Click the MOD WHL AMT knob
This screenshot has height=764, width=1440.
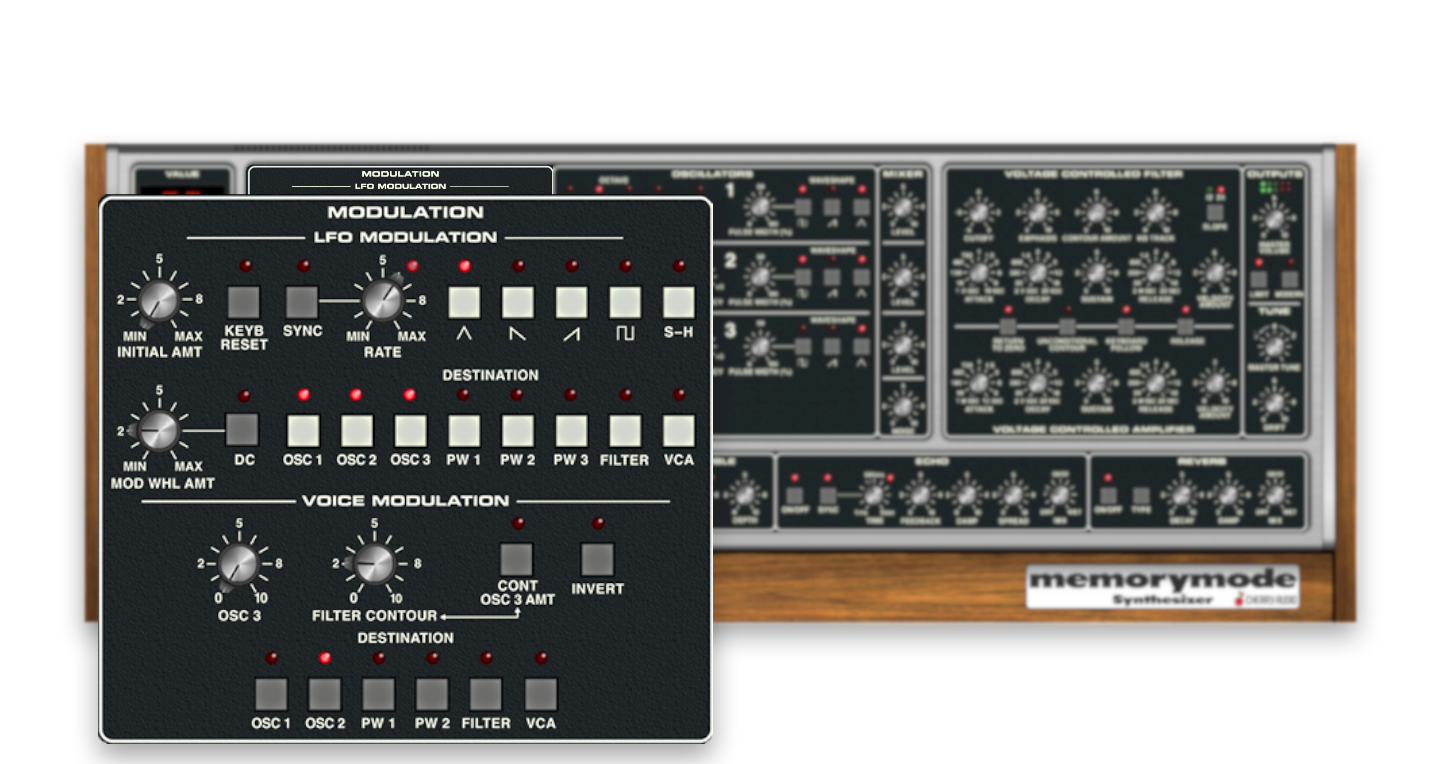coord(159,429)
